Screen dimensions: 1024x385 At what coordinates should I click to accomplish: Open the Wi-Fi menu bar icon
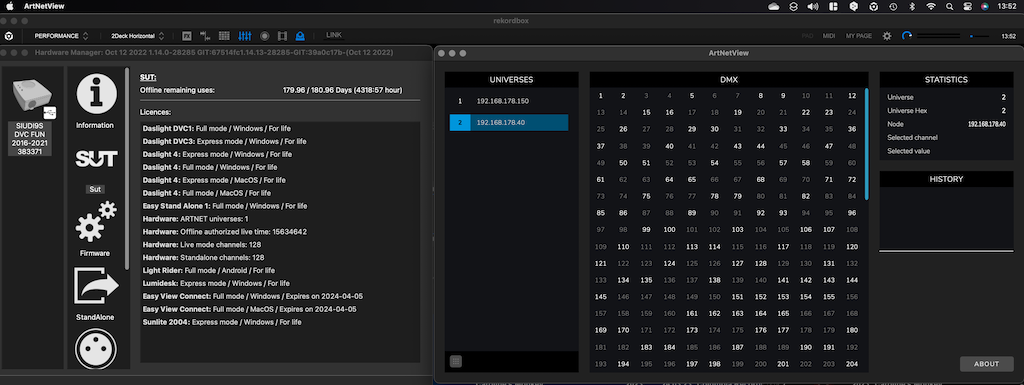coord(931,7)
